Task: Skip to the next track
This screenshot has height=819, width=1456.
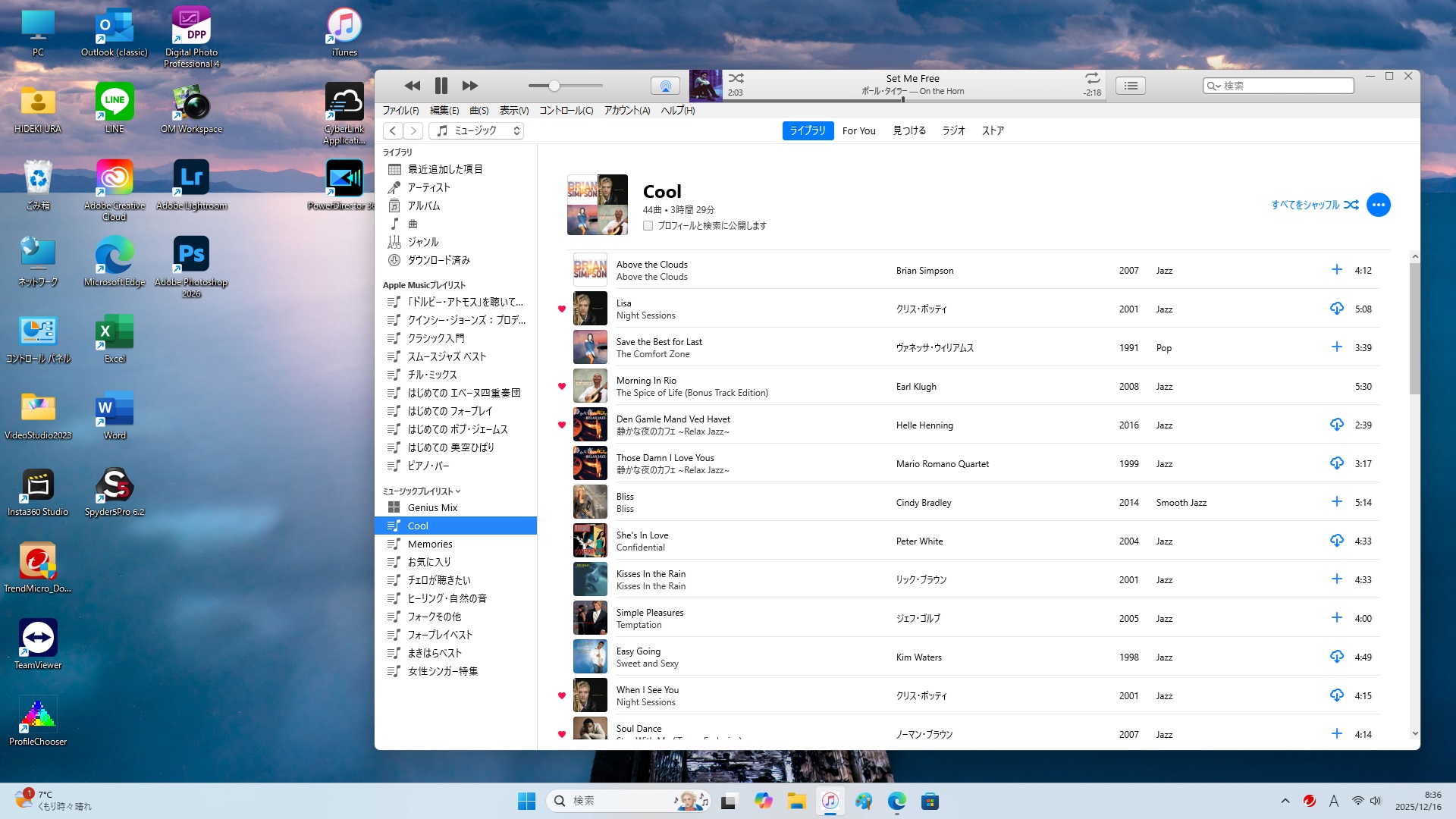Action: pos(470,86)
